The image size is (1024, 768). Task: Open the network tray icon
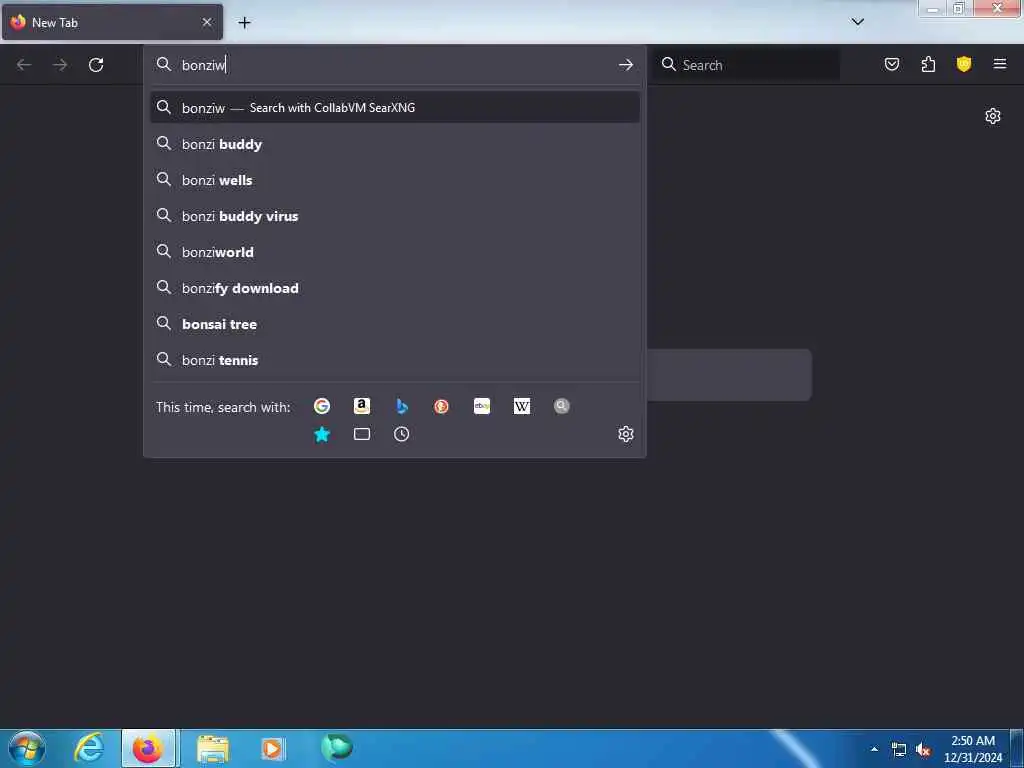pos(899,750)
